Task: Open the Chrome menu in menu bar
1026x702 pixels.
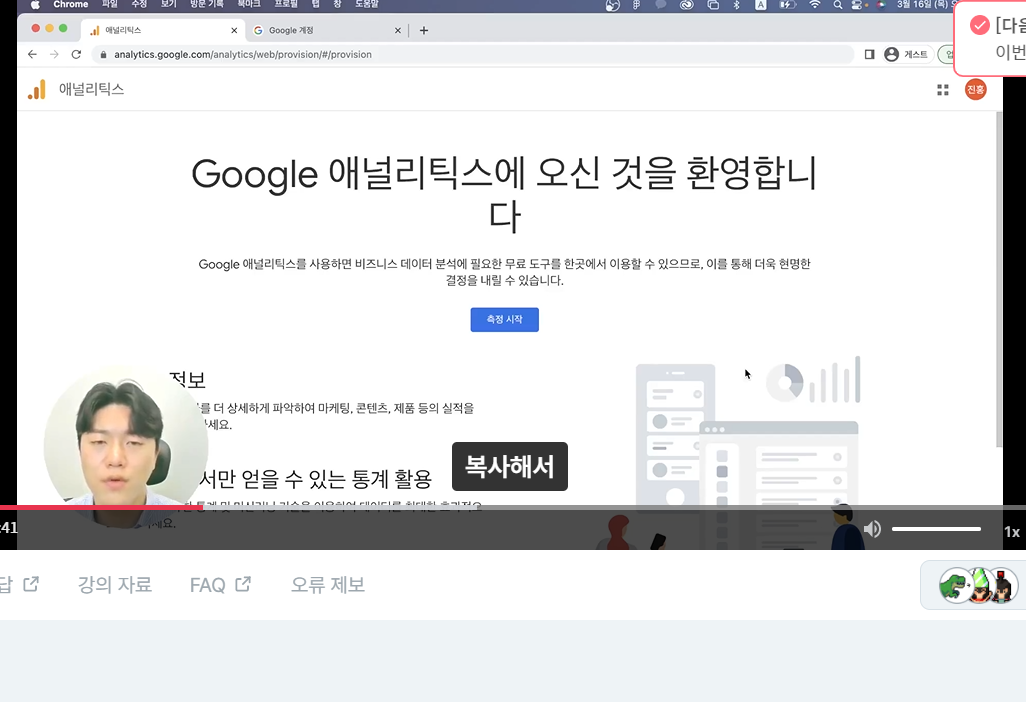Action: (x=71, y=5)
